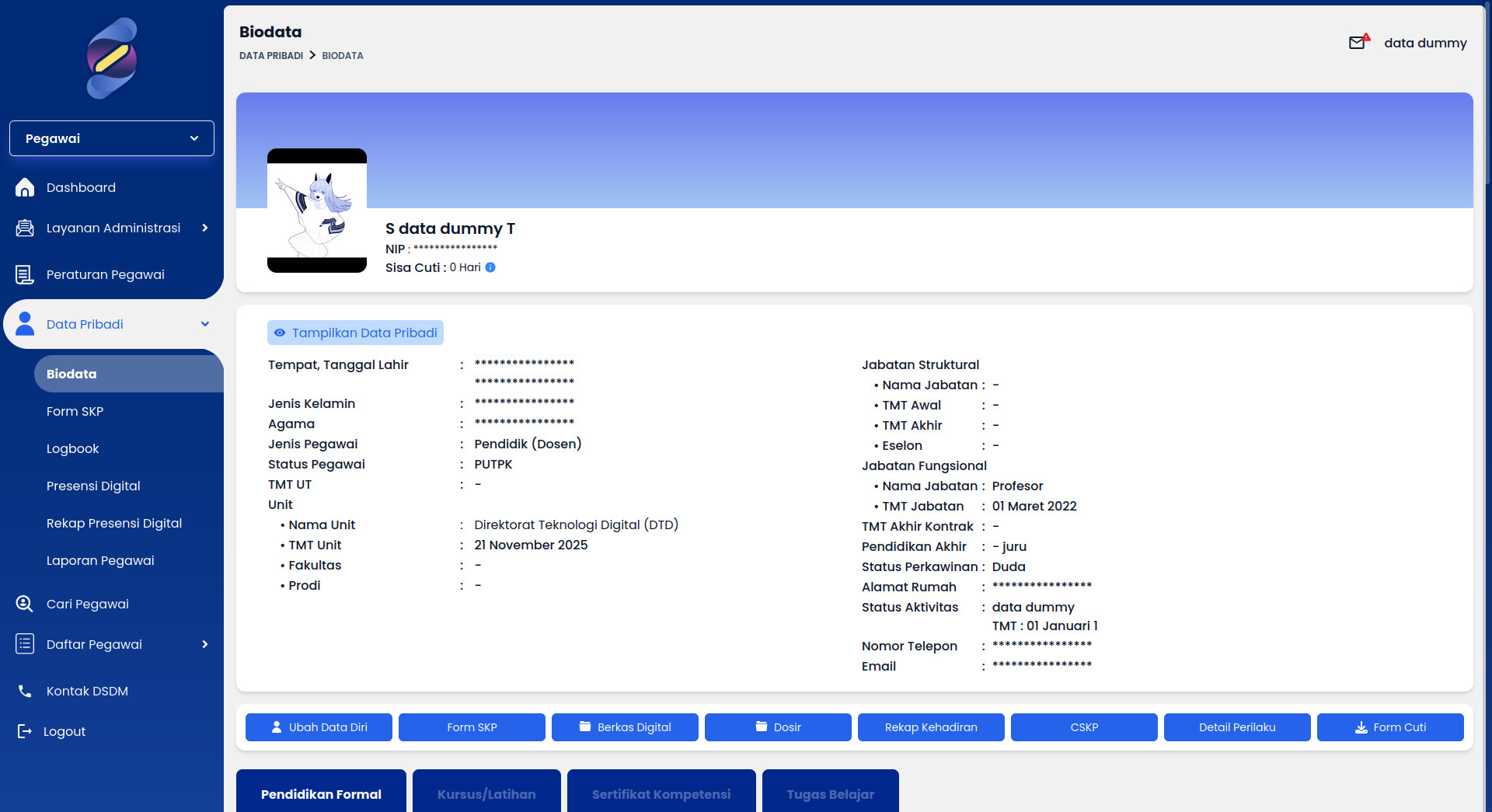Screen dimensions: 1492x812
Task: Open Peraturan Pegawai menu
Action: (106, 274)
